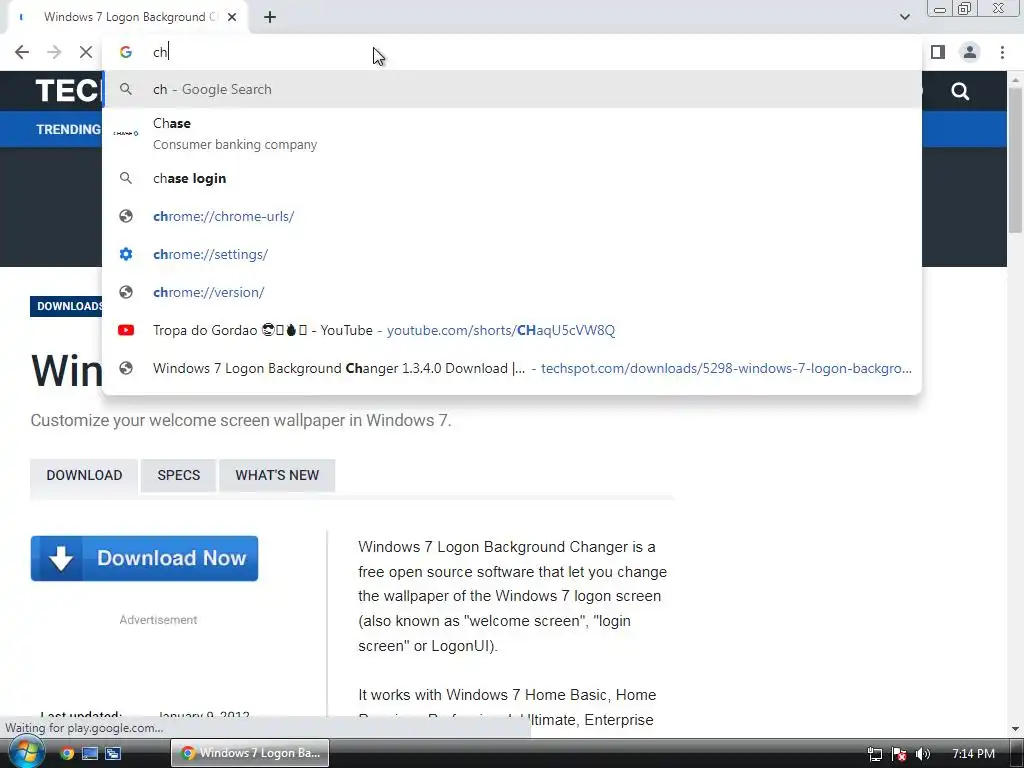The height and width of the screenshot is (768, 1024).
Task: Open a new tab with the plus button
Action: click(x=270, y=17)
